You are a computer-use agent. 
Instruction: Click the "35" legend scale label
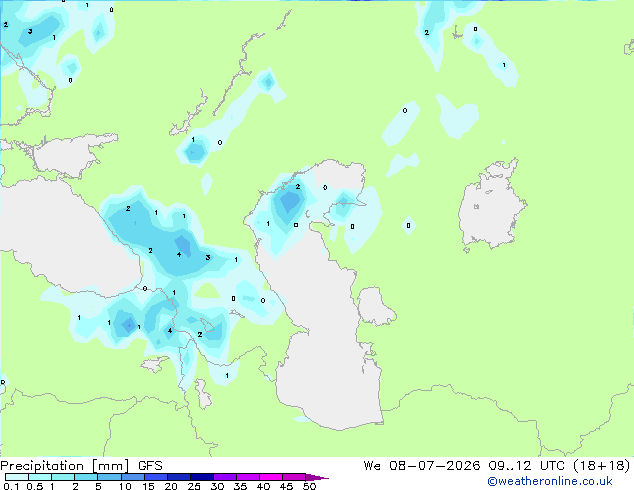point(240,486)
